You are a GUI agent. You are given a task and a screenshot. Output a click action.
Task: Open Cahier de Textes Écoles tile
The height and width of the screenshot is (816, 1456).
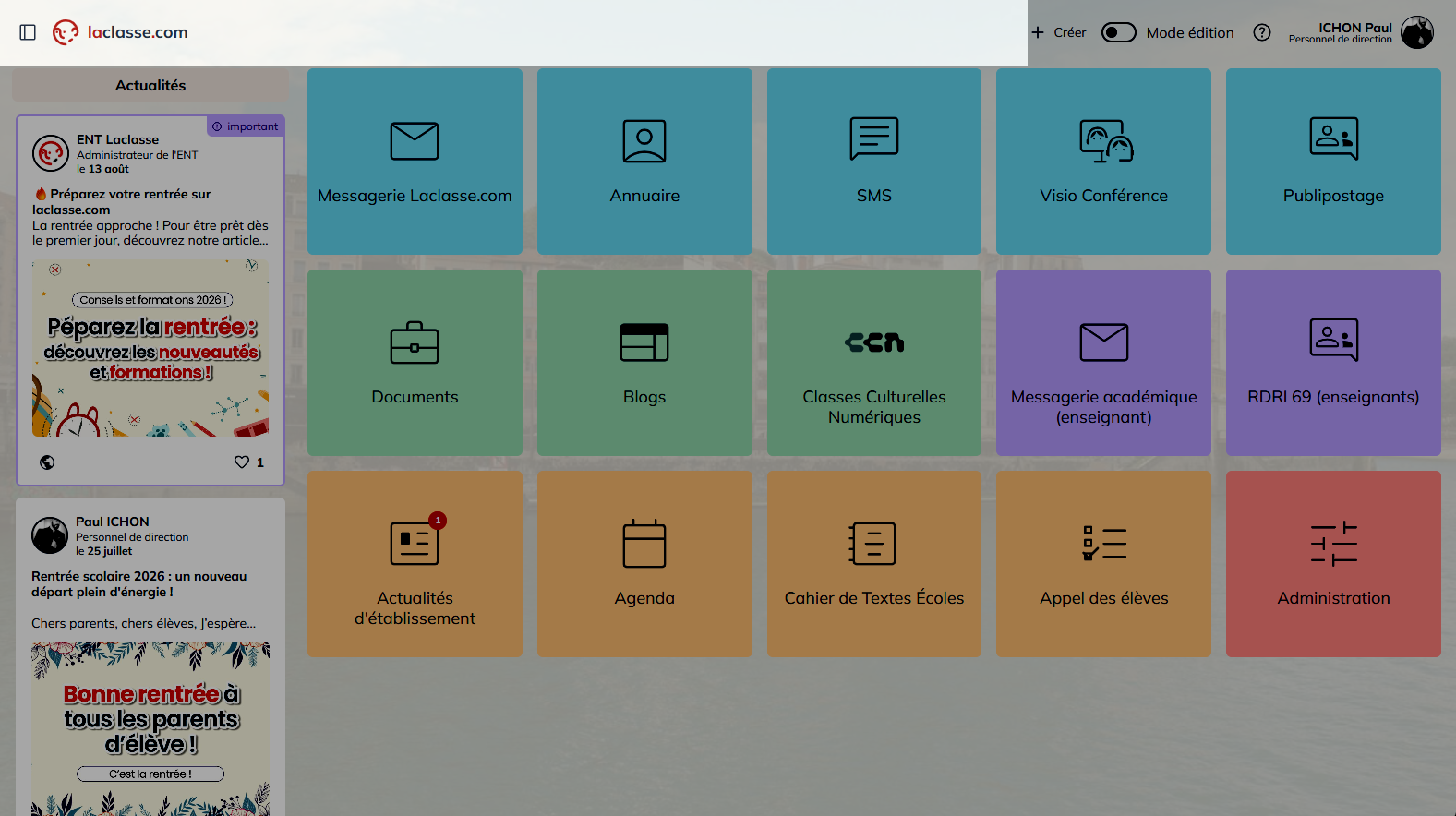point(874,564)
